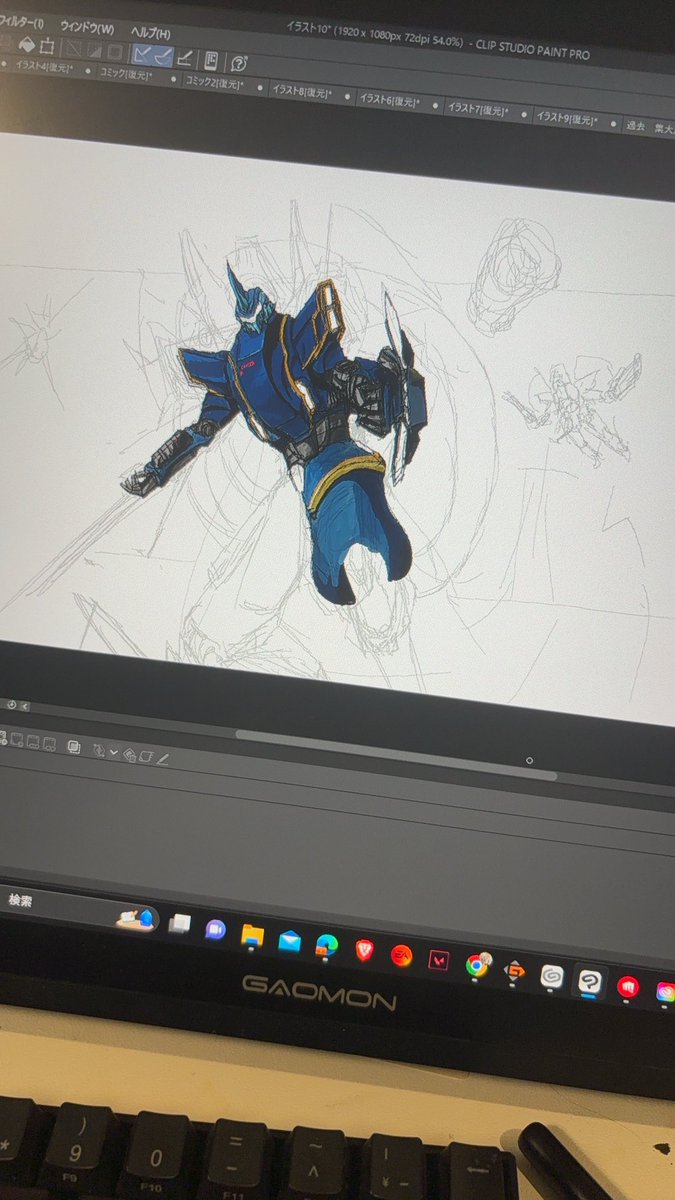Click the new vector layer icon
Image resolution: width=675 pixels, height=1200 pixels.
(33, 742)
